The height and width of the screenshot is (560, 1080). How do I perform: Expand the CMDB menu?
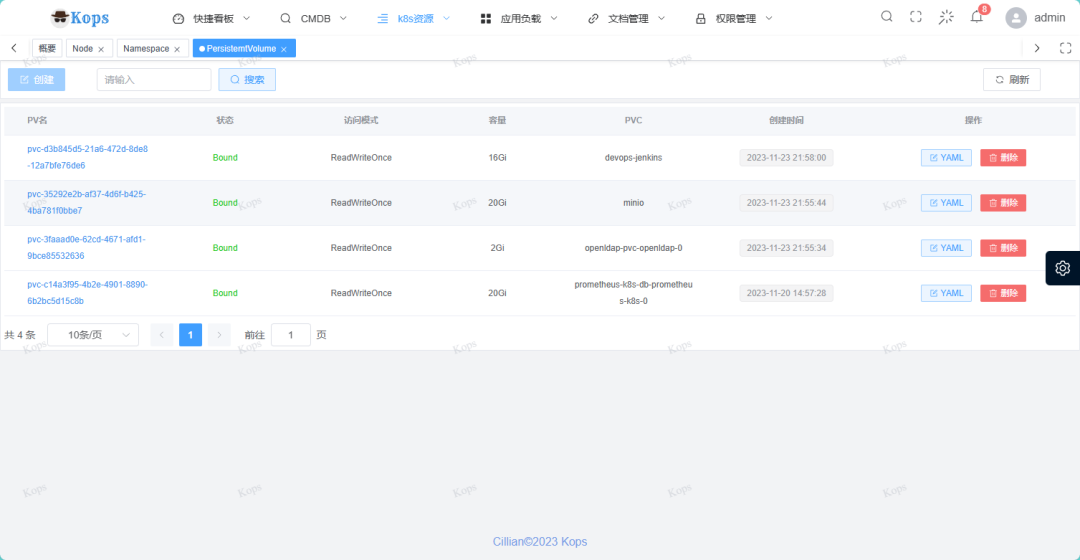313,19
